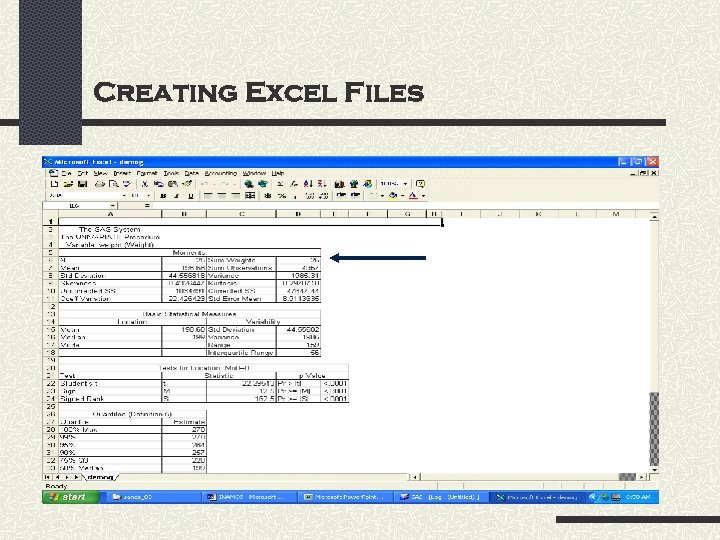The height and width of the screenshot is (540, 720).
Task: Click the Sort Descending icon
Action: (x=322, y=184)
